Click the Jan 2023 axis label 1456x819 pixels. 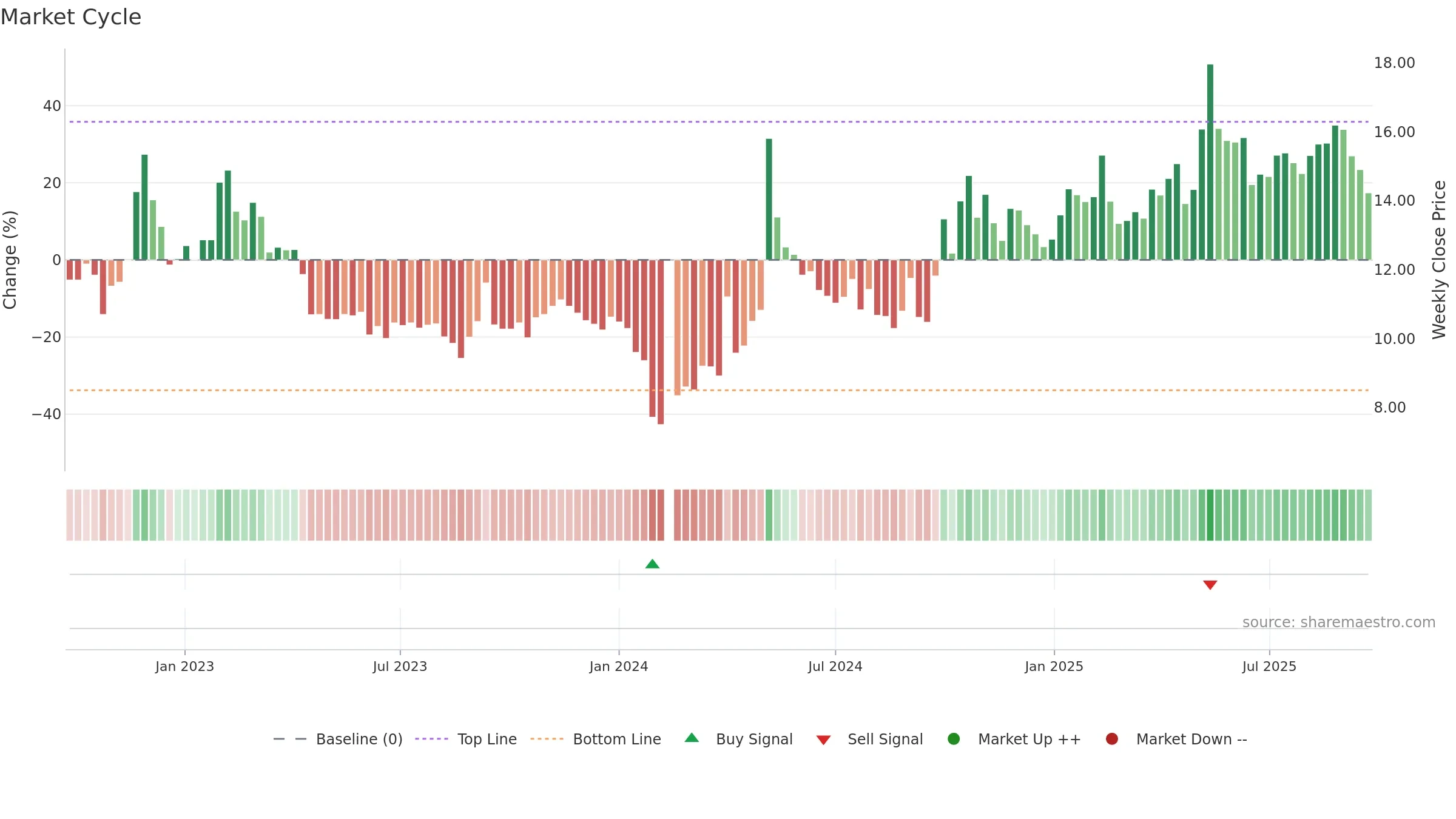click(x=184, y=666)
